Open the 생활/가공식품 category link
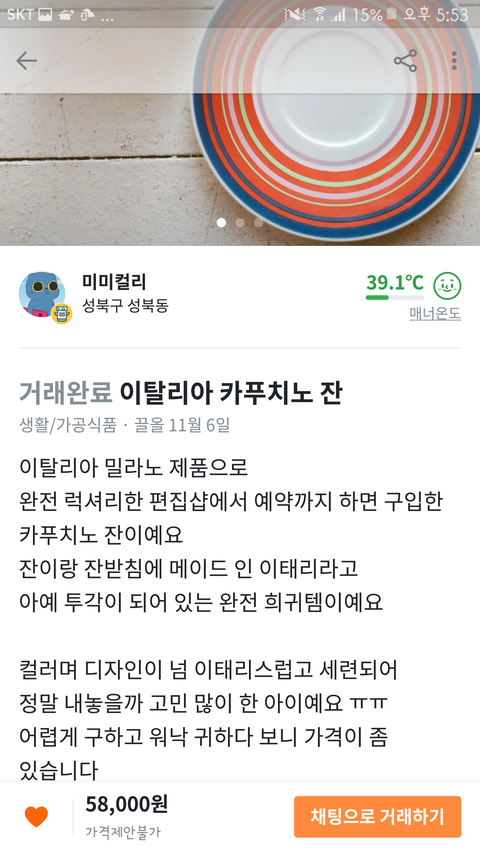 coord(68,424)
